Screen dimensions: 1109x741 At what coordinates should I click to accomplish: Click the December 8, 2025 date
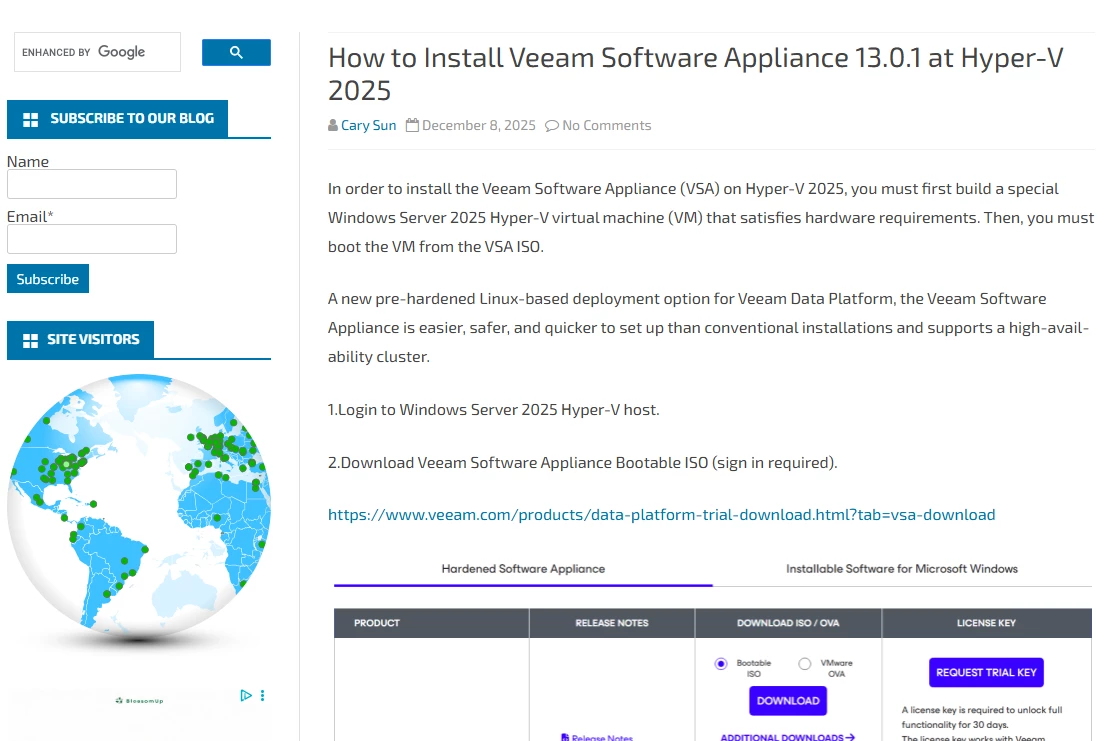(479, 125)
